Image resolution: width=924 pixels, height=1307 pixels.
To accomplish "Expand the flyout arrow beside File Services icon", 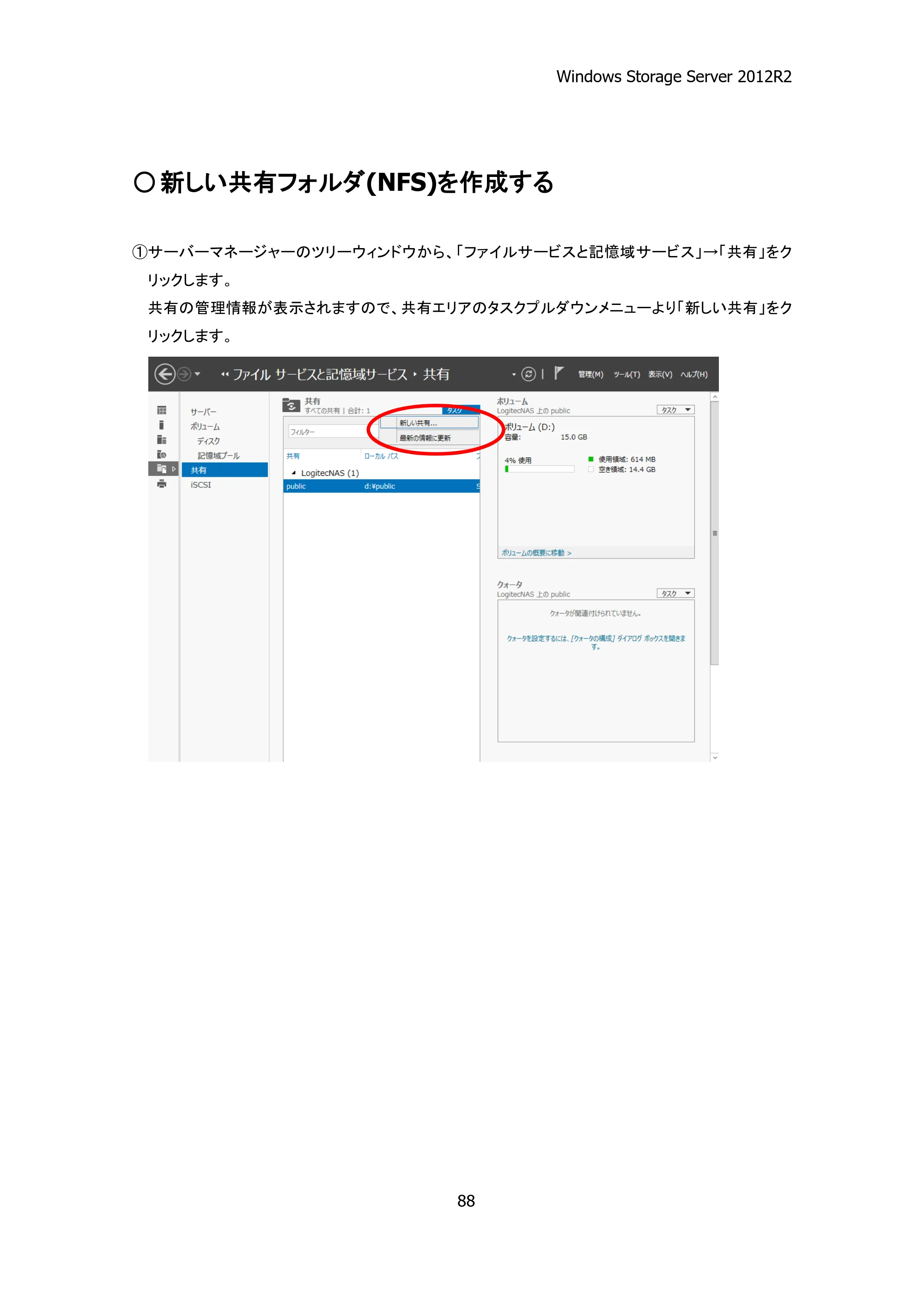I will (x=174, y=468).
